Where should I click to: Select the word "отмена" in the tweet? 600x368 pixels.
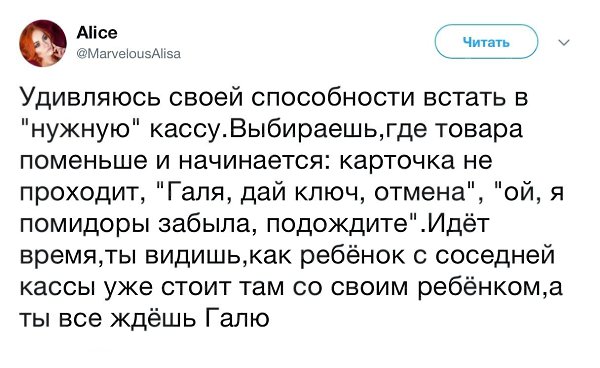[419, 192]
